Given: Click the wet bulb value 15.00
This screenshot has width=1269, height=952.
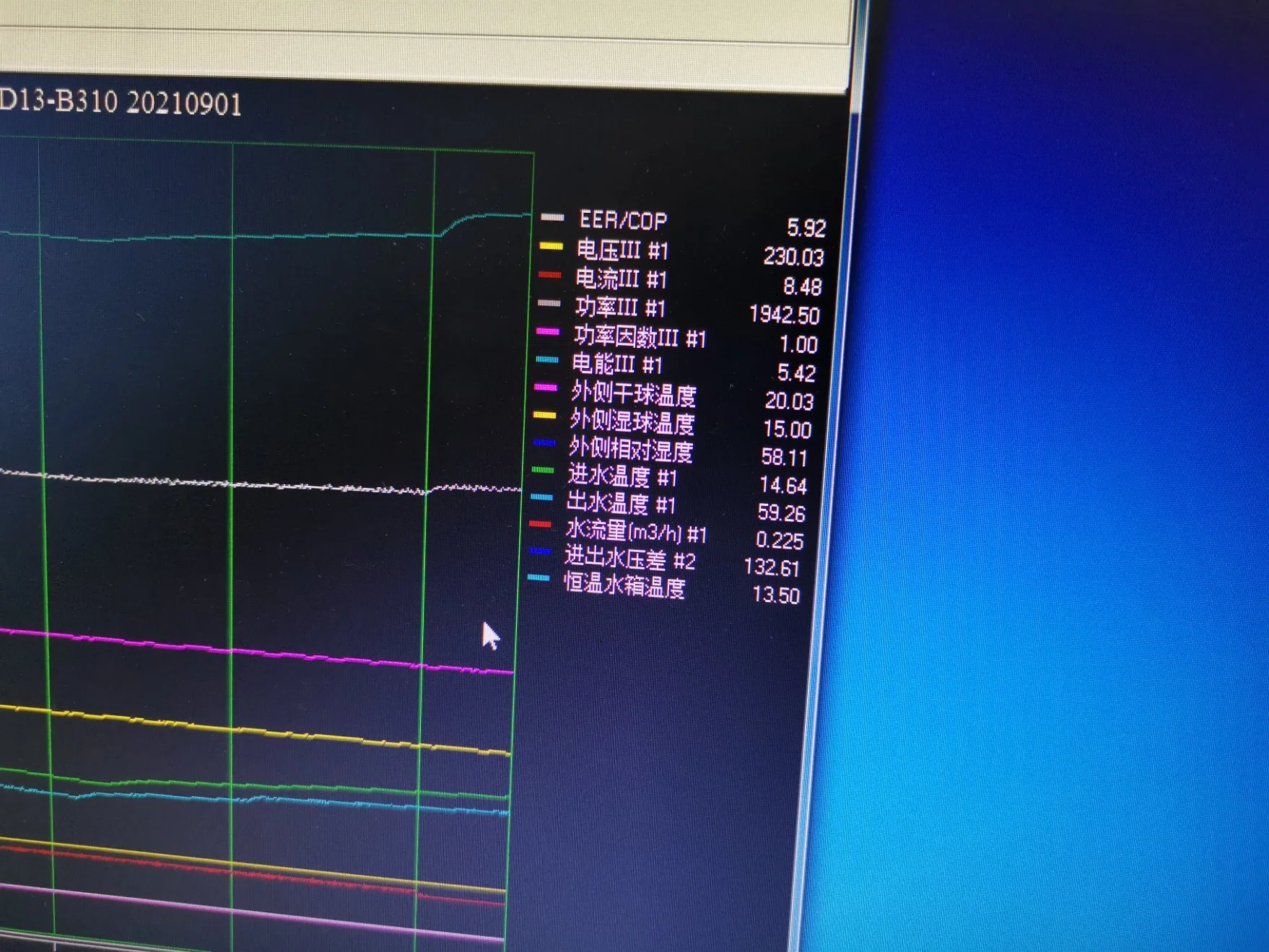Looking at the screenshot, I should click(x=787, y=429).
